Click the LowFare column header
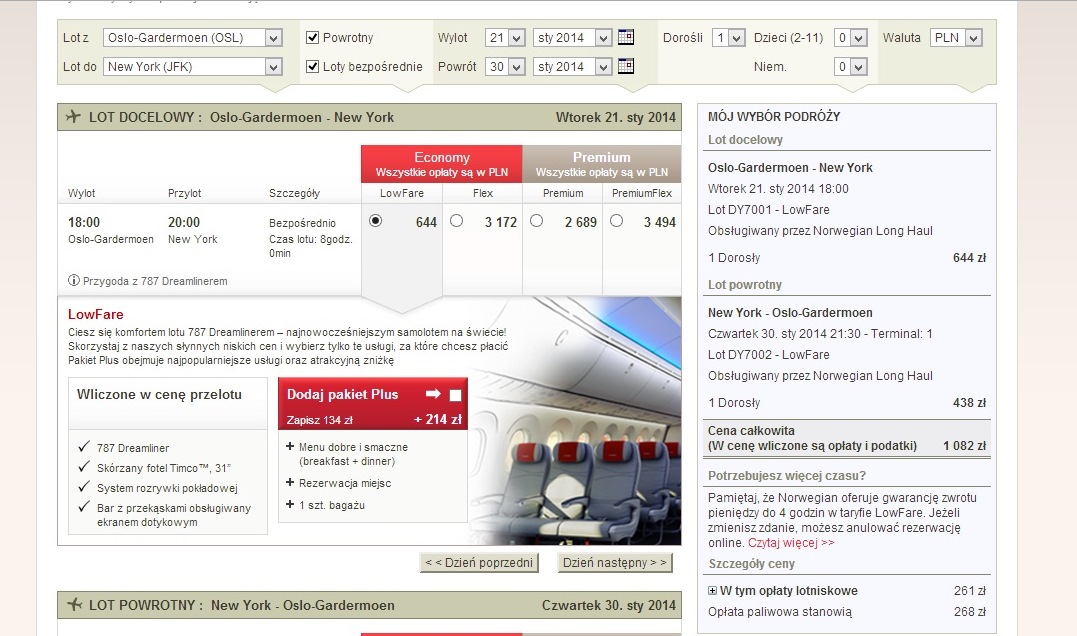This screenshot has width=1077, height=636. [402, 193]
